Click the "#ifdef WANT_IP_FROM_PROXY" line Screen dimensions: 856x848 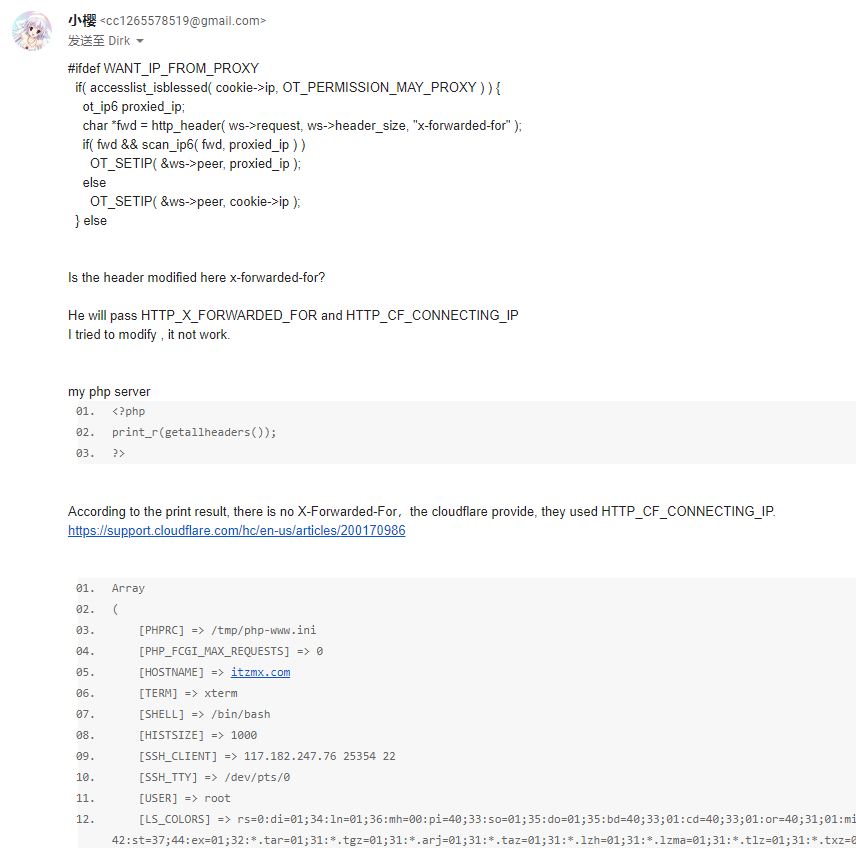pos(163,68)
